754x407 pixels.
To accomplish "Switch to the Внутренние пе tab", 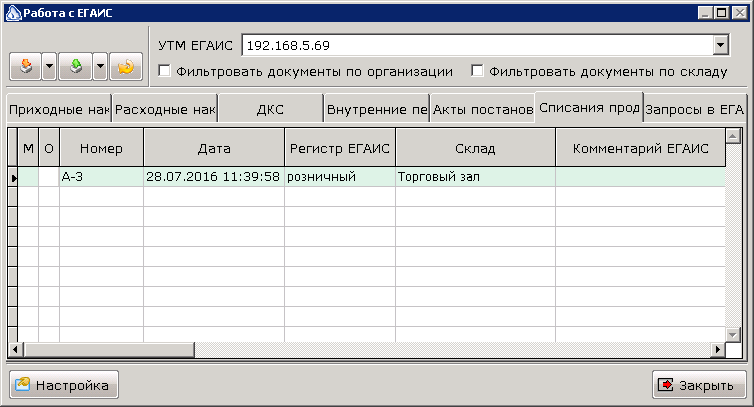I will (x=377, y=110).
